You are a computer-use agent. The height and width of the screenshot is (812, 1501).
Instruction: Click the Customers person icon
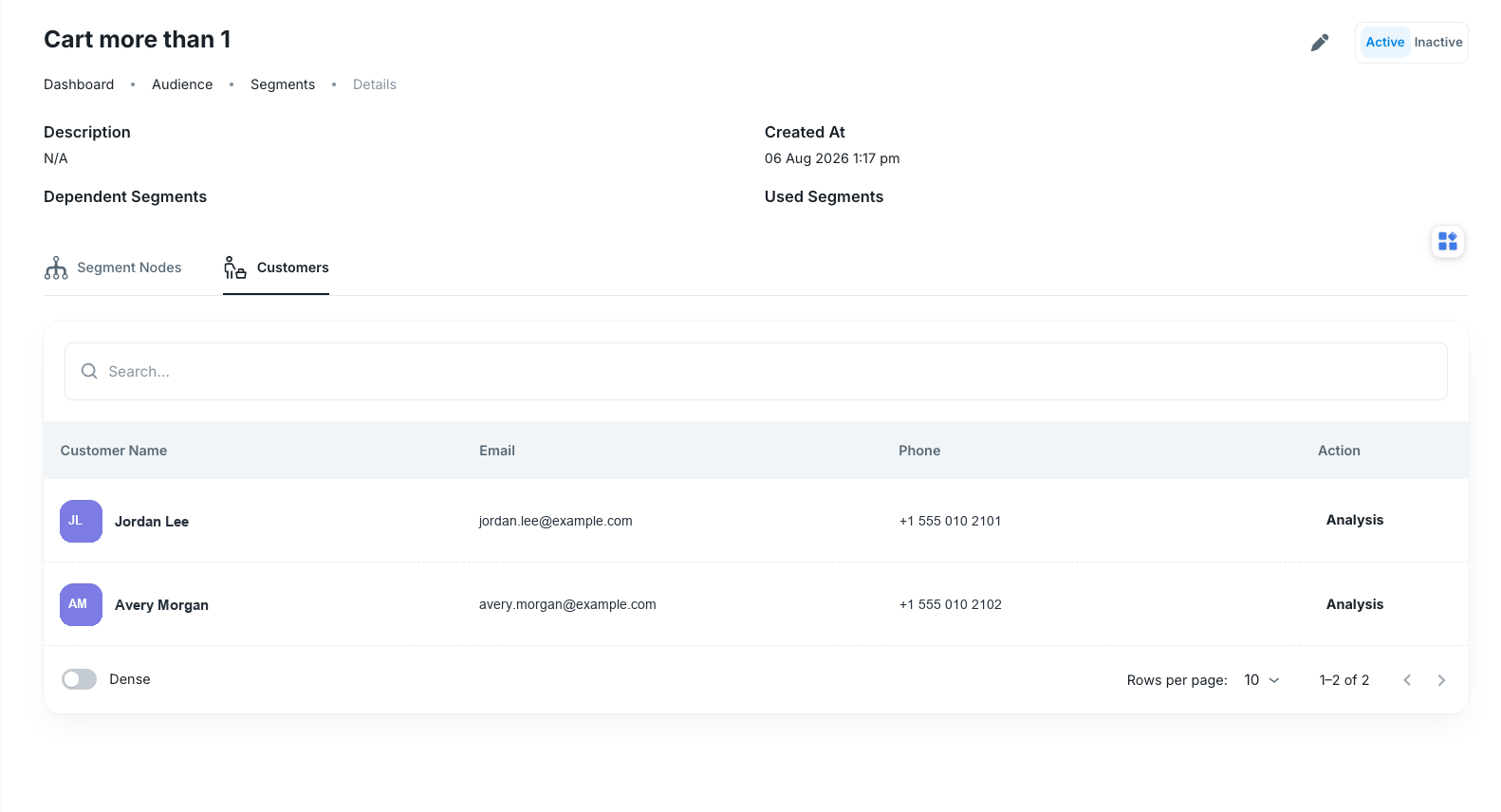[234, 268]
